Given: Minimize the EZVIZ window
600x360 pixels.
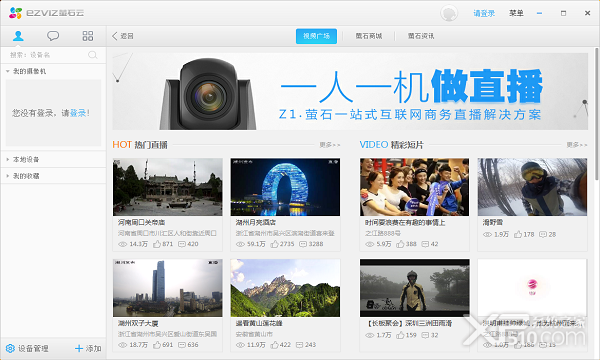Looking at the screenshot, I should pos(539,13).
